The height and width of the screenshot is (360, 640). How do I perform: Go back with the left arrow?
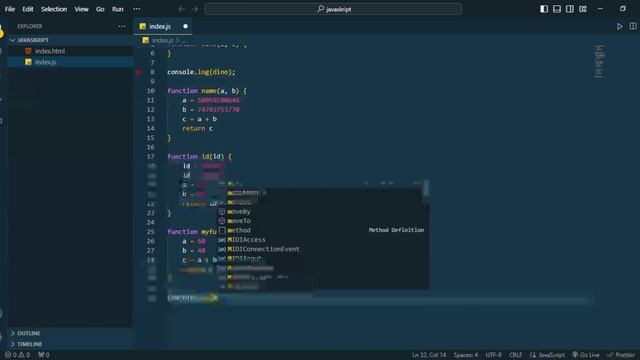tap(182, 9)
